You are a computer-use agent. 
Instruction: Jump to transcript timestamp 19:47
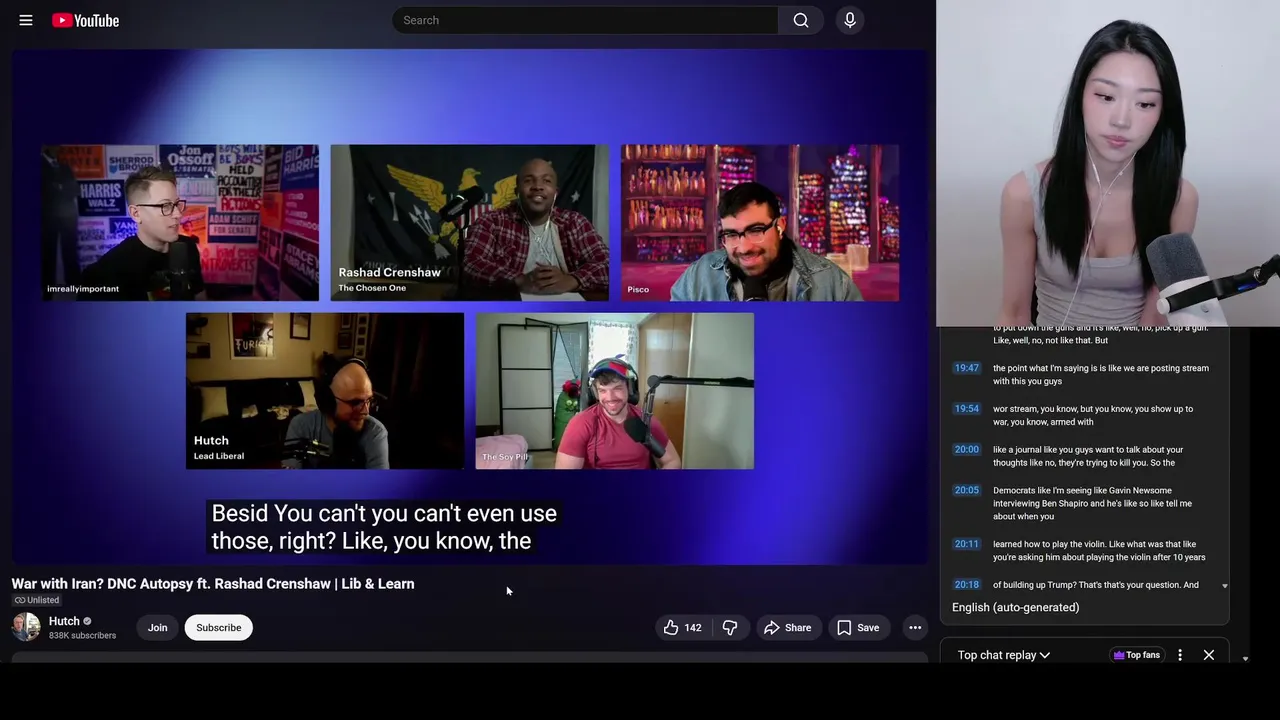(966, 368)
